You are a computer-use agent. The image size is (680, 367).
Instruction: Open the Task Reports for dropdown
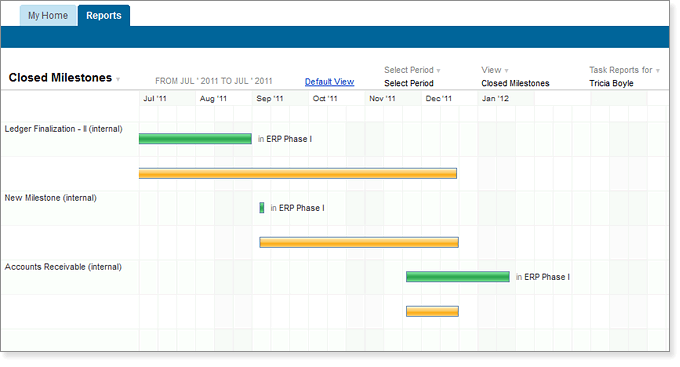click(x=624, y=70)
